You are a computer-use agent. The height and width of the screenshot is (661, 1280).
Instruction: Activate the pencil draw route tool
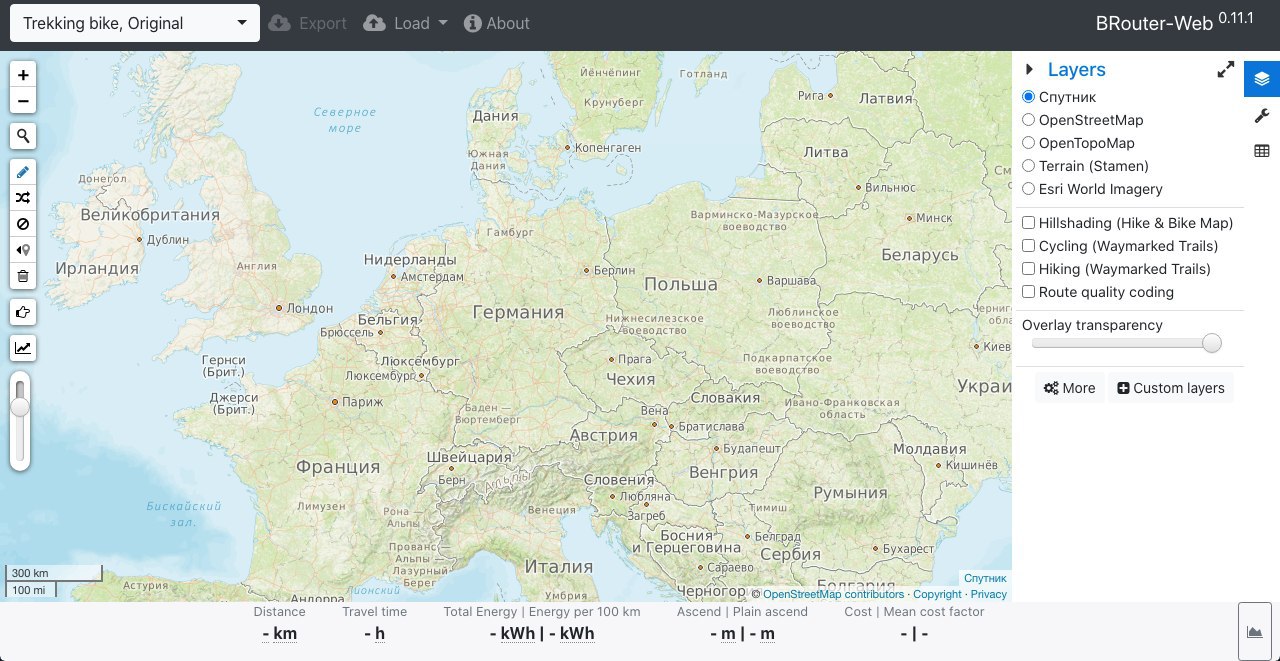(x=23, y=173)
